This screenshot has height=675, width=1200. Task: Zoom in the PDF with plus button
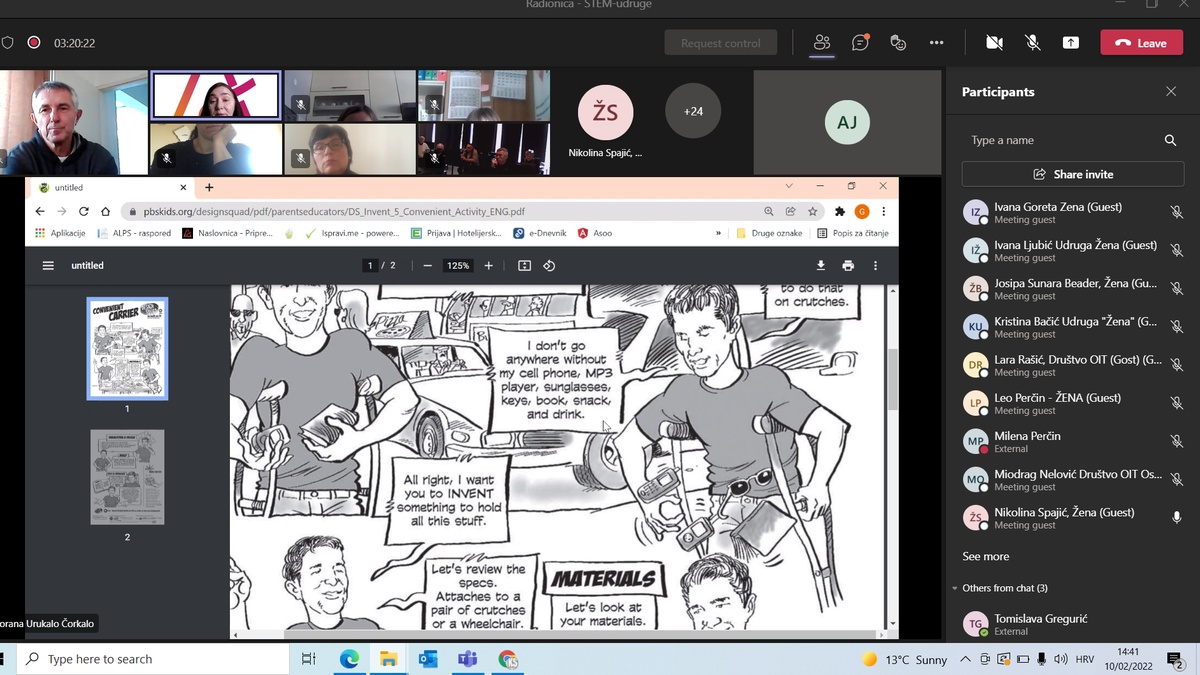point(488,265)
